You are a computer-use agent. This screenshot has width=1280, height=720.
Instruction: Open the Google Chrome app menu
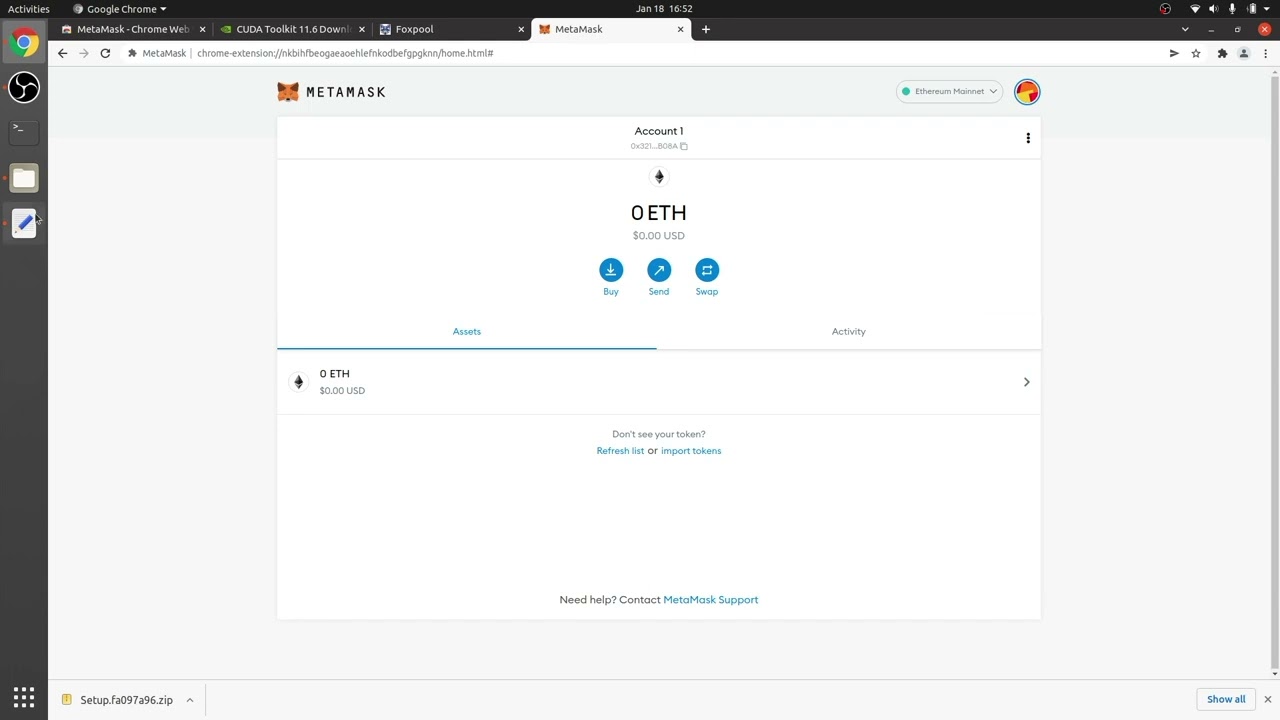pos(120,9)
